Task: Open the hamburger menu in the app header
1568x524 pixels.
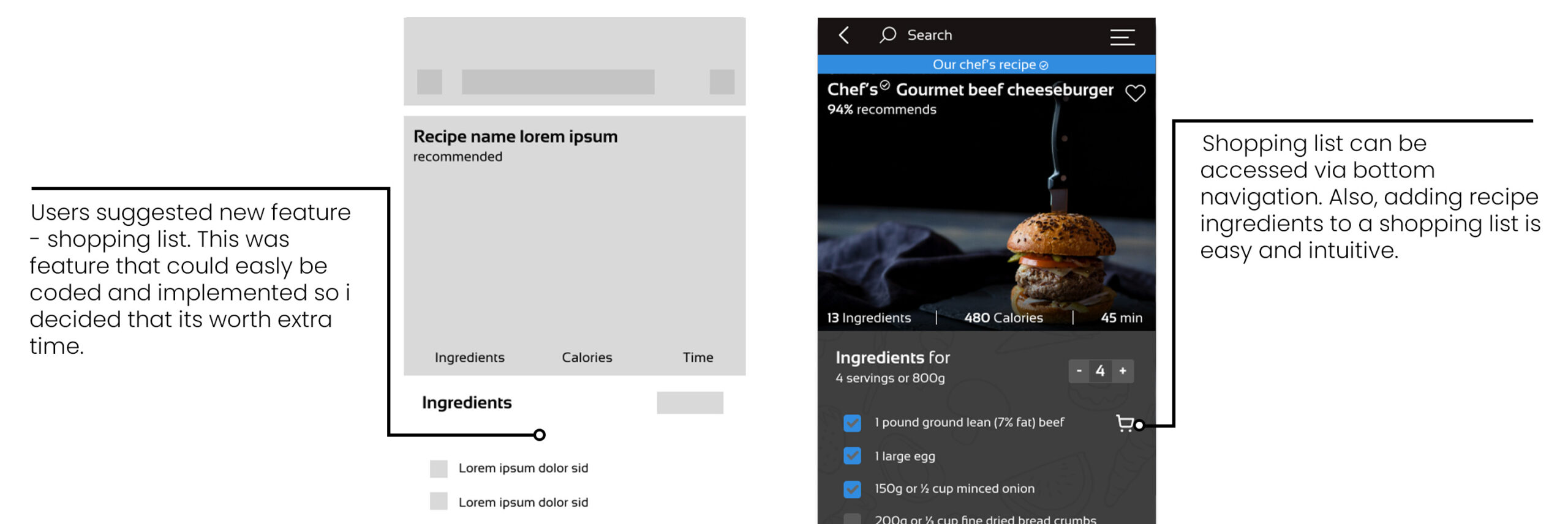Action: coord(1122,37)
